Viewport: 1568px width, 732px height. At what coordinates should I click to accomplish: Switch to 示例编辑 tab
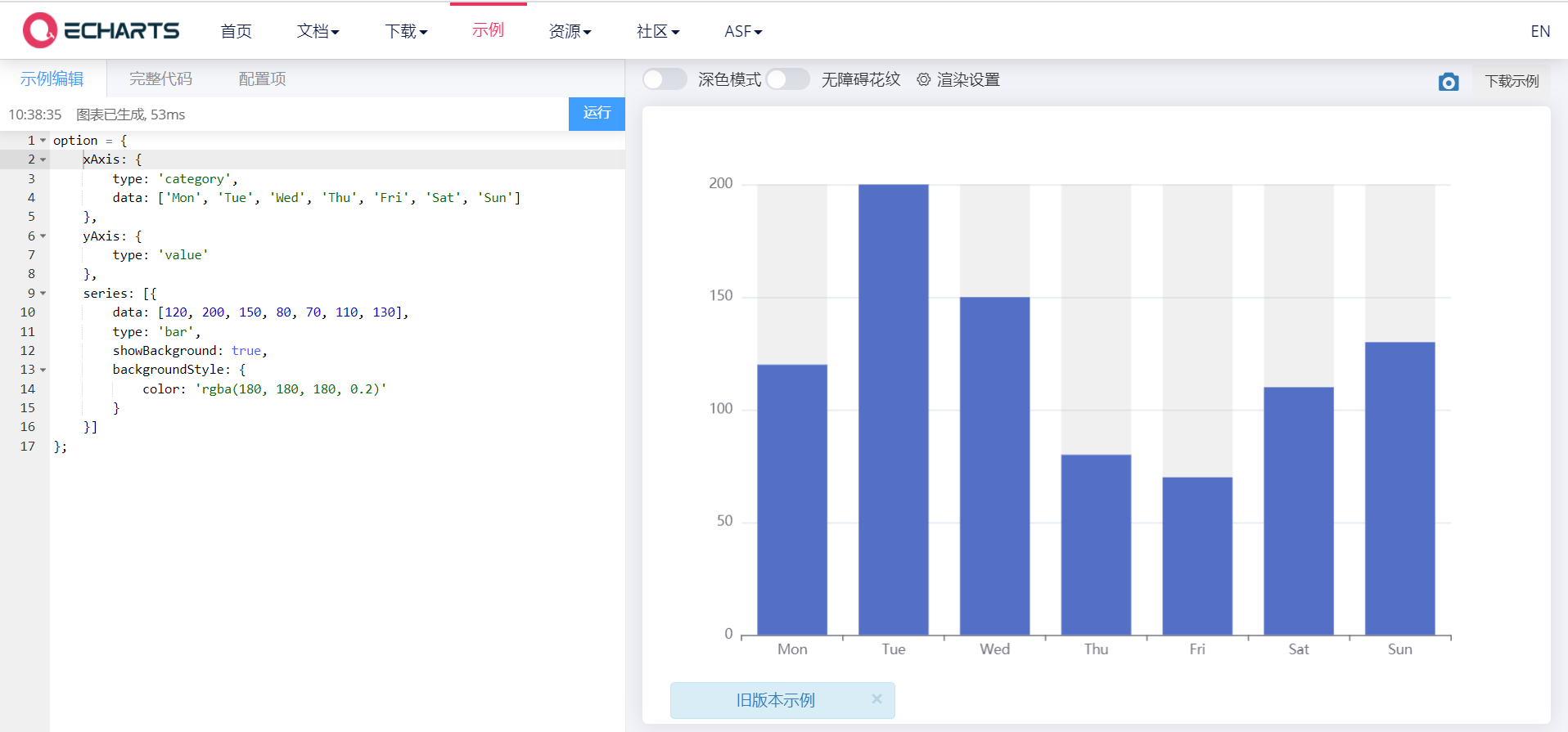click(52, 79)
